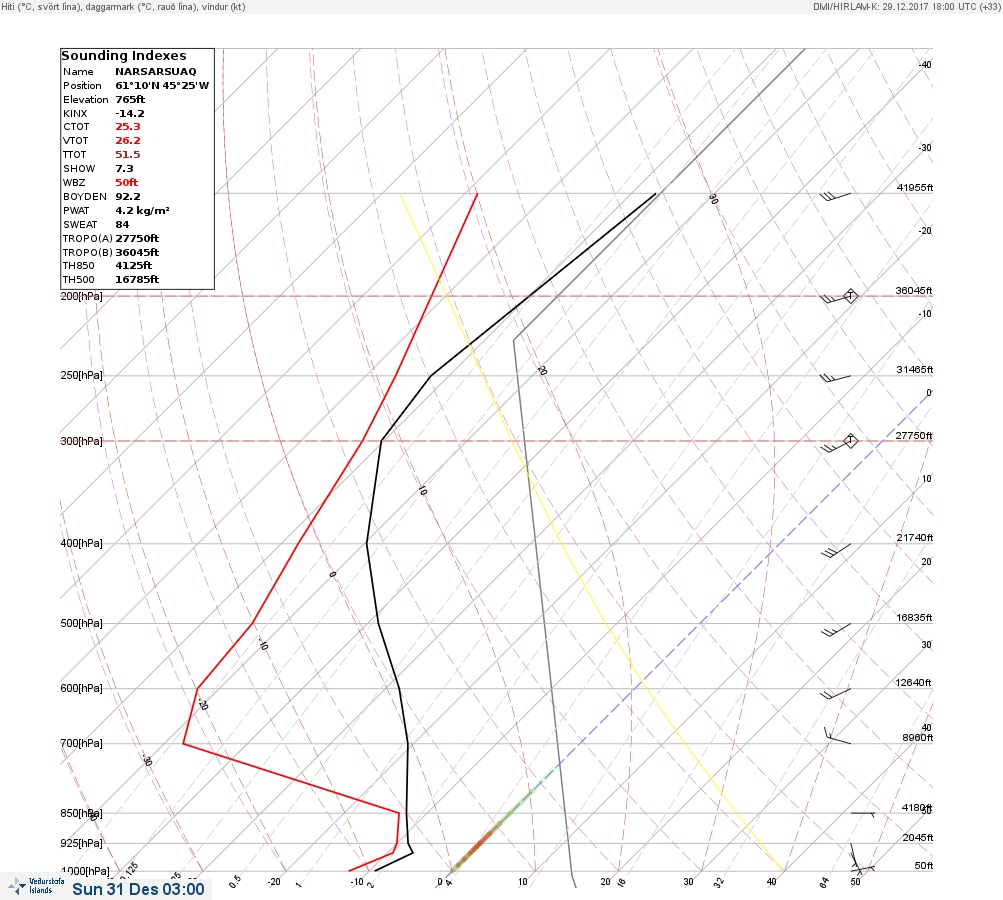
Task: Select the red CTOT value 25.3
Action: point(127,127)
